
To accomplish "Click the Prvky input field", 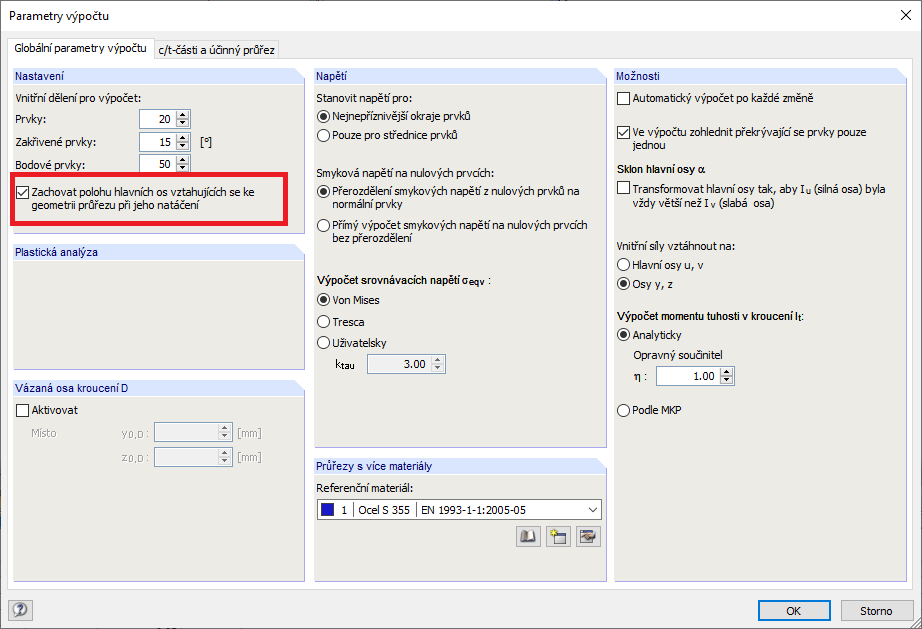I will pyautogui.click(x=158, y=119).
